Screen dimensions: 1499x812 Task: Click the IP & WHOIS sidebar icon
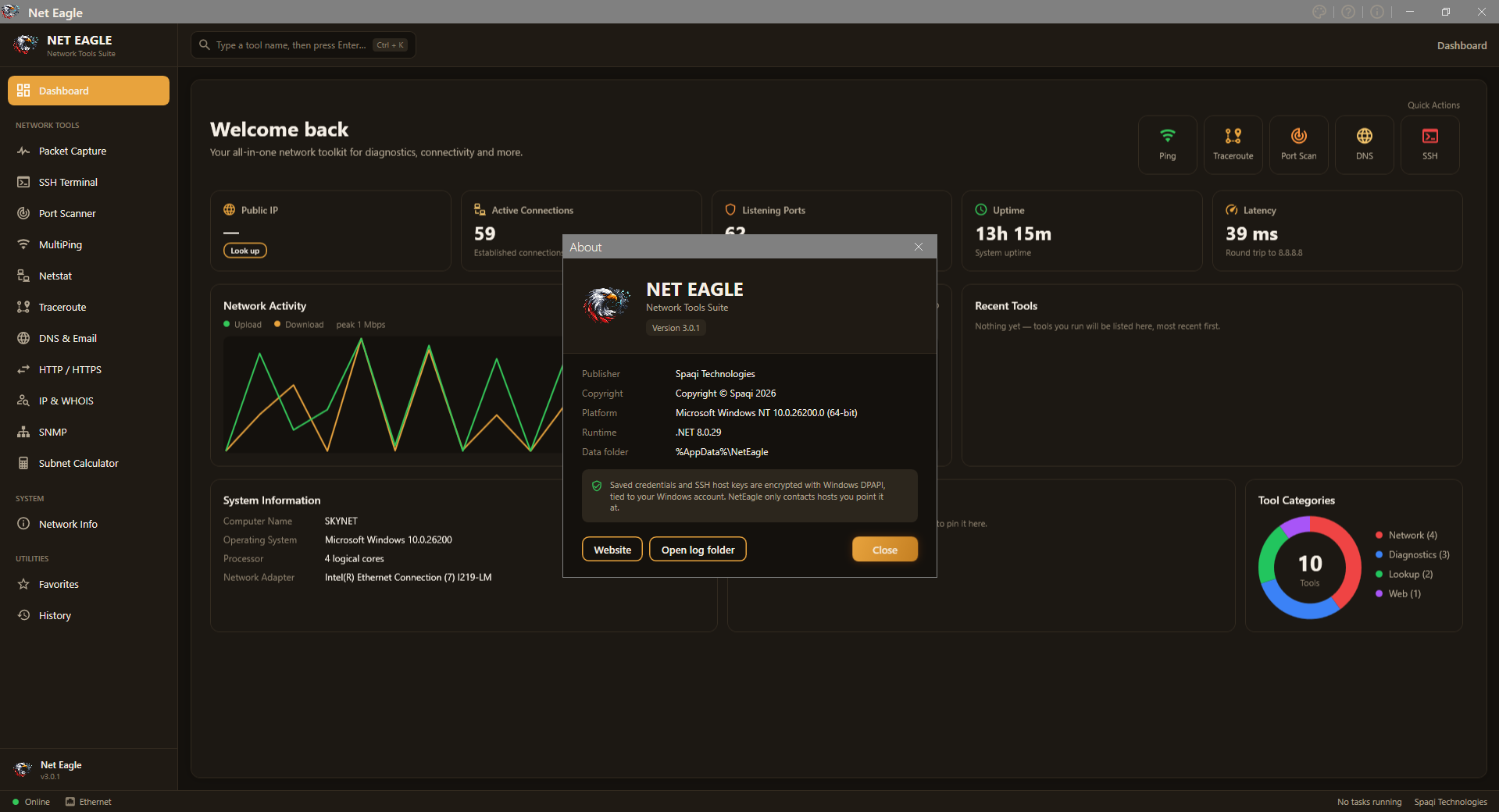(x=23, y=401)
